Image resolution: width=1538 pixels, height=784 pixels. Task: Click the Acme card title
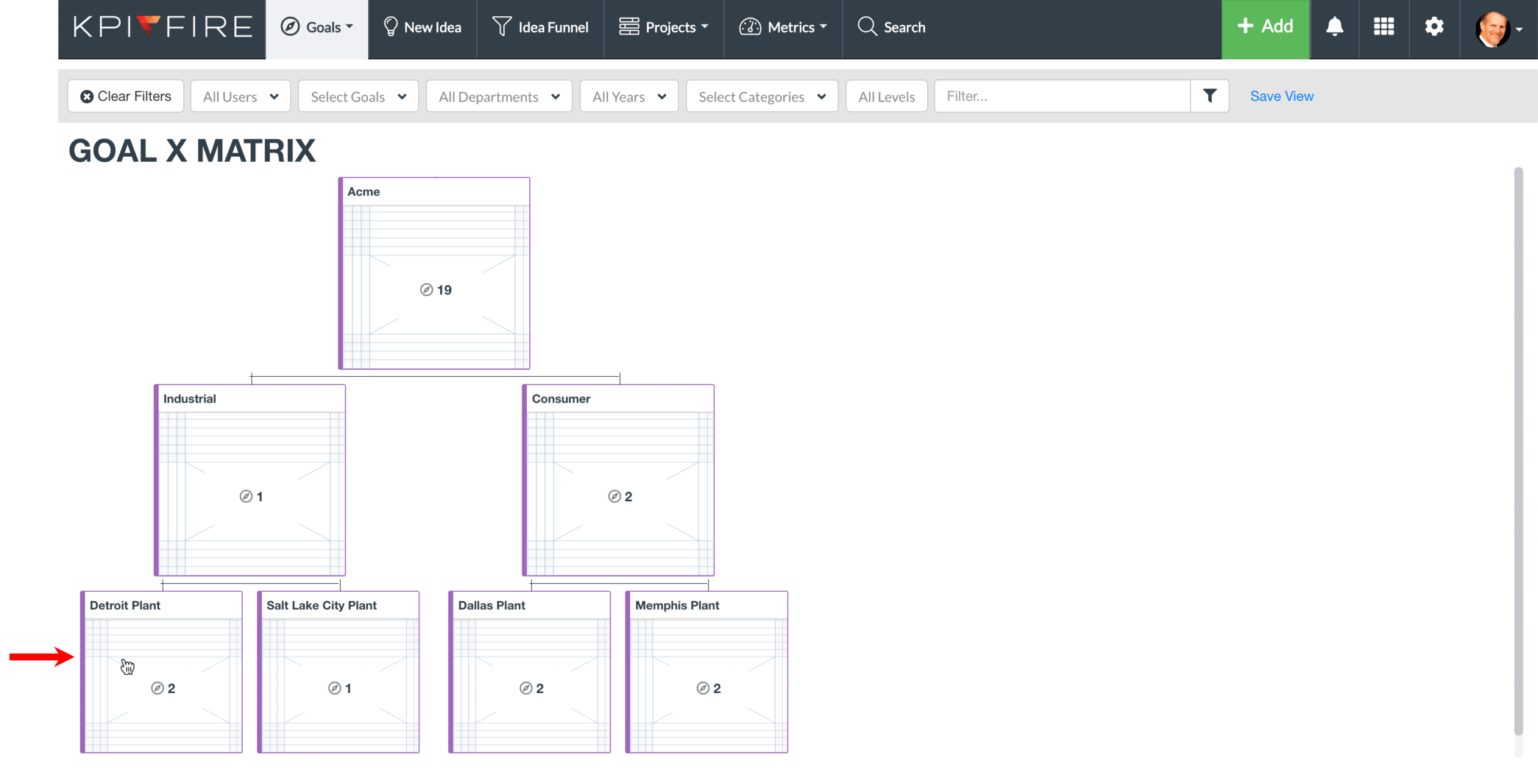(363, 192)
